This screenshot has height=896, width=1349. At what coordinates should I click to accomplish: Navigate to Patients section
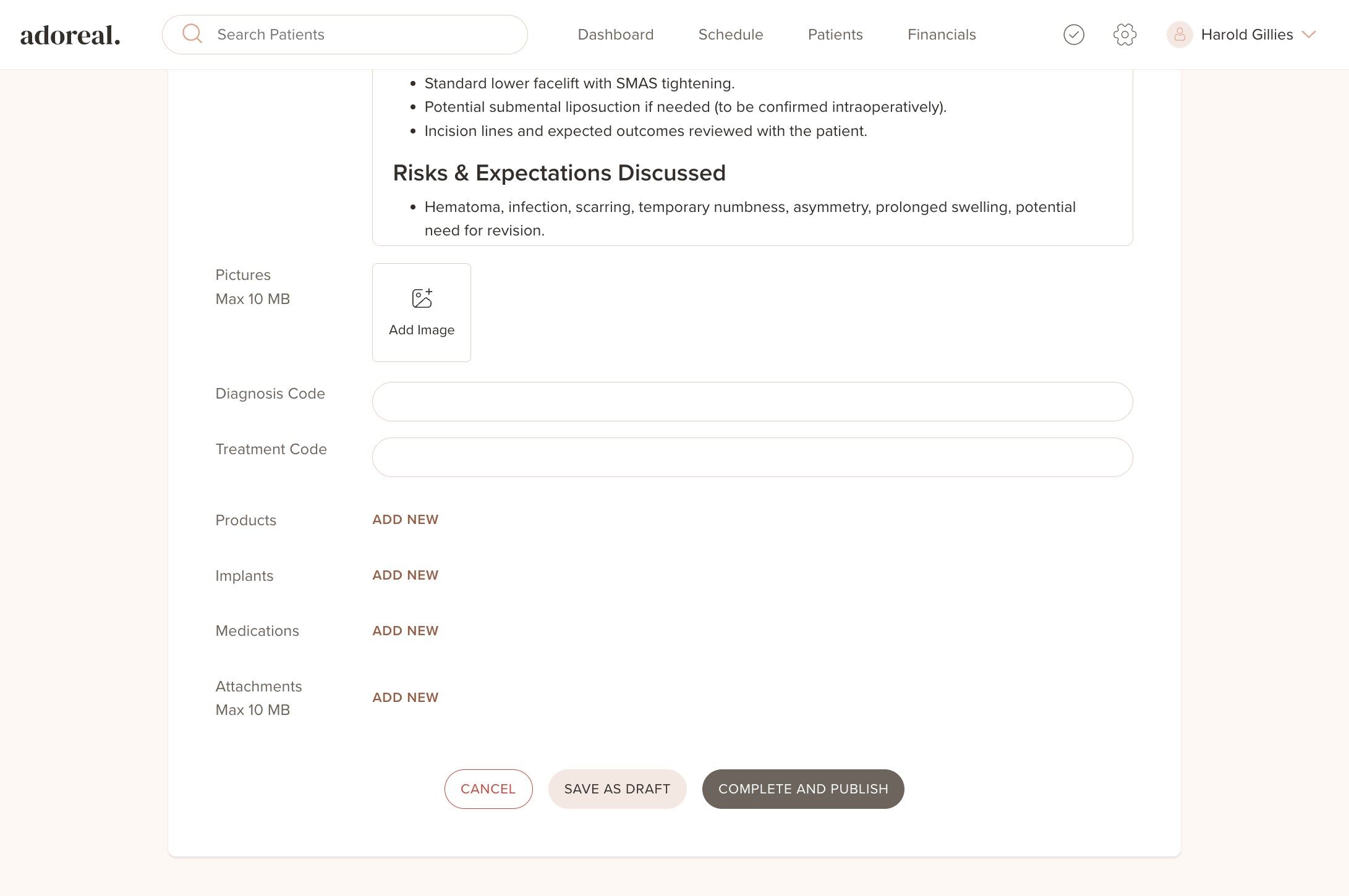pos(835,35)
